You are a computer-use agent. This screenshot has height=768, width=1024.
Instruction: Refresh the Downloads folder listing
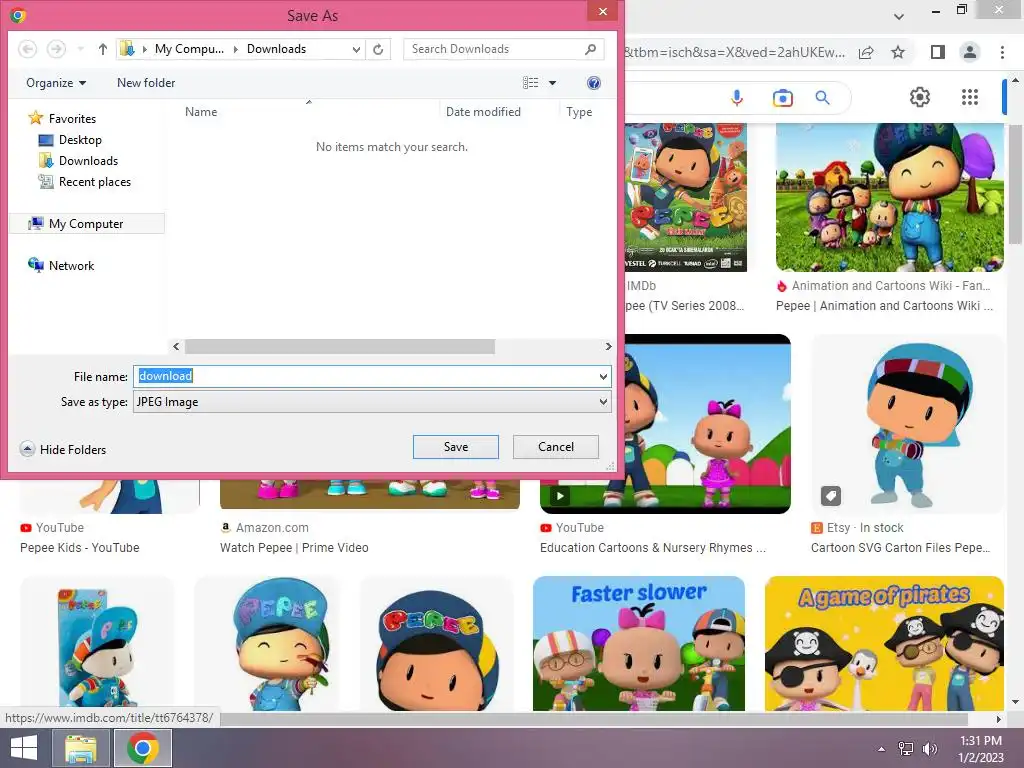coord(378,49)
